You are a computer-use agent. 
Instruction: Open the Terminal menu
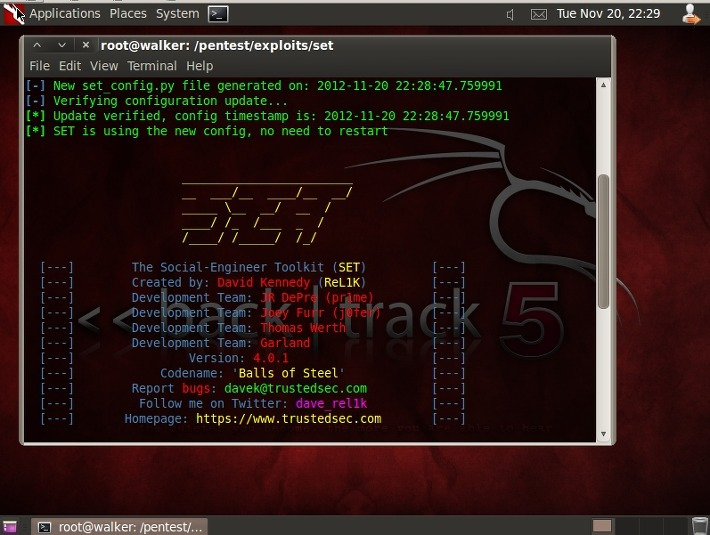click(x=152, y=66)
